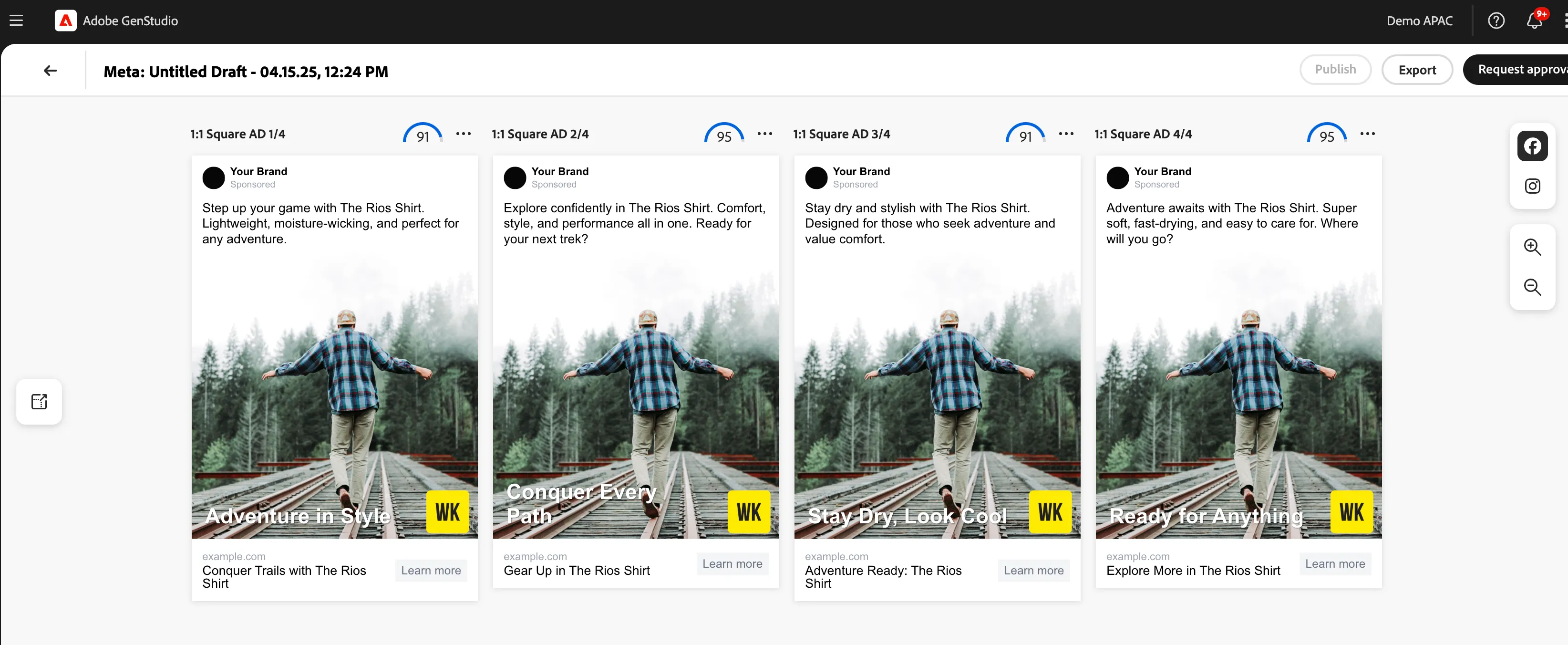Image resolution: width=1568 pixels, height=645 pixels.
Task: Click brand avatar circle on AD 2/4
Action: 515,178
